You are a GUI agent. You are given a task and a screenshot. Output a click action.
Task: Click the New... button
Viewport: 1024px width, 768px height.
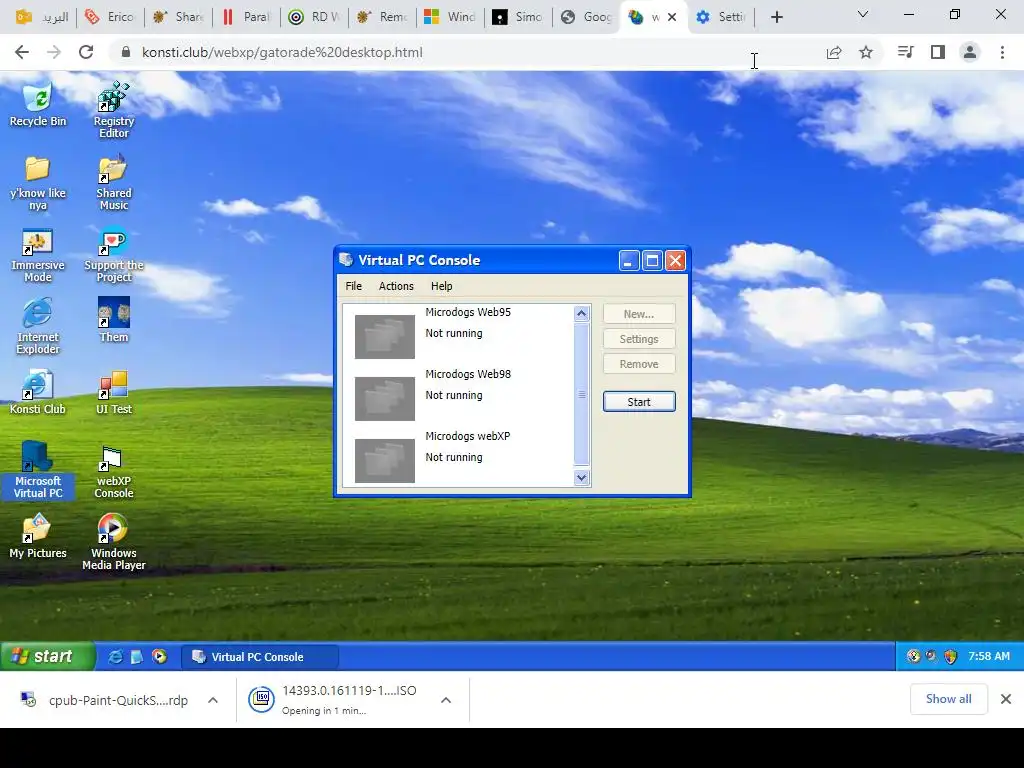point(639,313)
